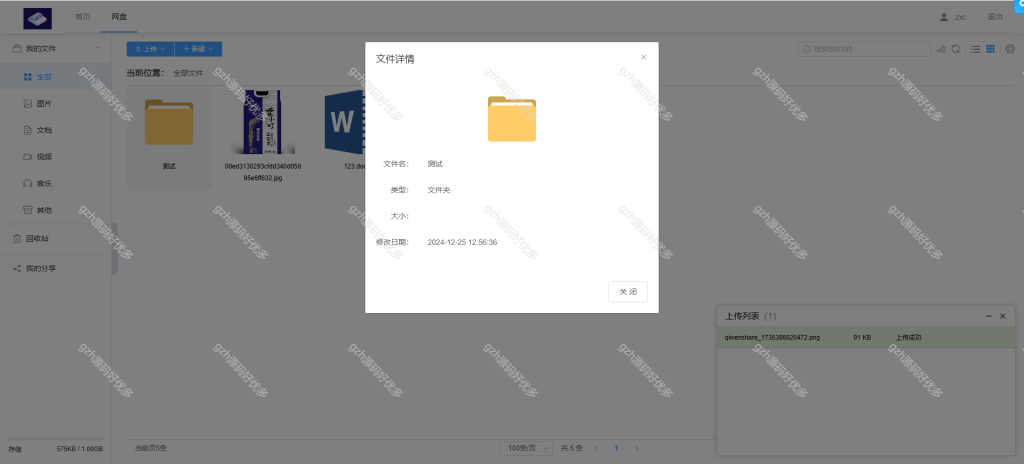This screenshot has height=464, width=1024.
Task: Click the 全部文件 breadcrumb
Action: [188, 73]
